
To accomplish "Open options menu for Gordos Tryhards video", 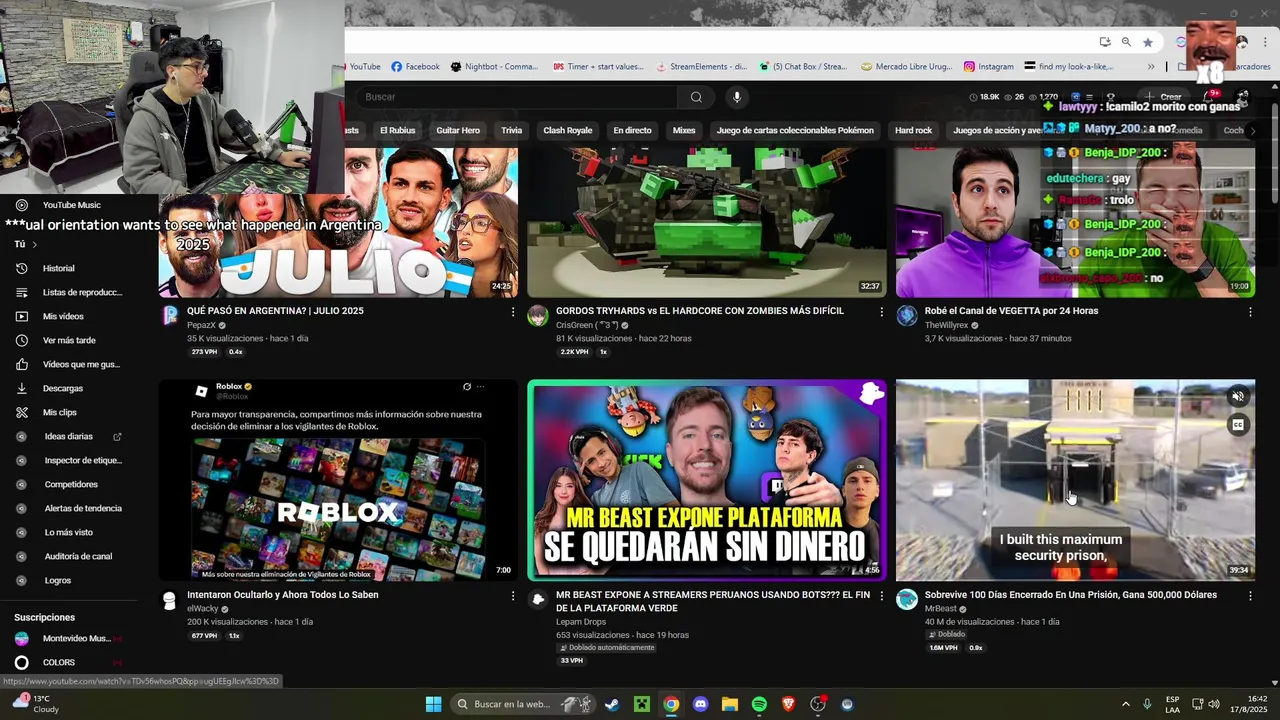I will pos(881,312).
